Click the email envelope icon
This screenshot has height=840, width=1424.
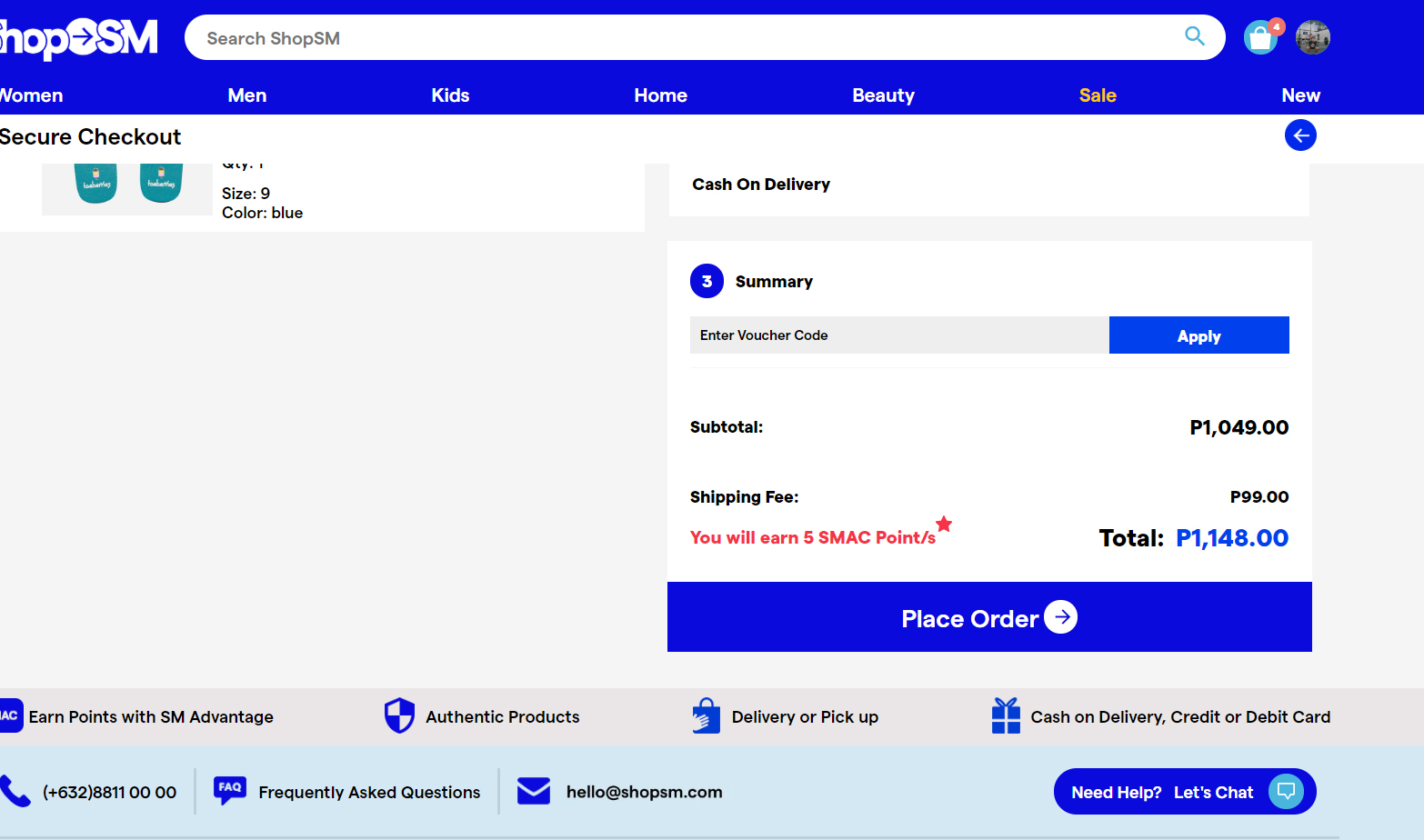tap(534, 791)
